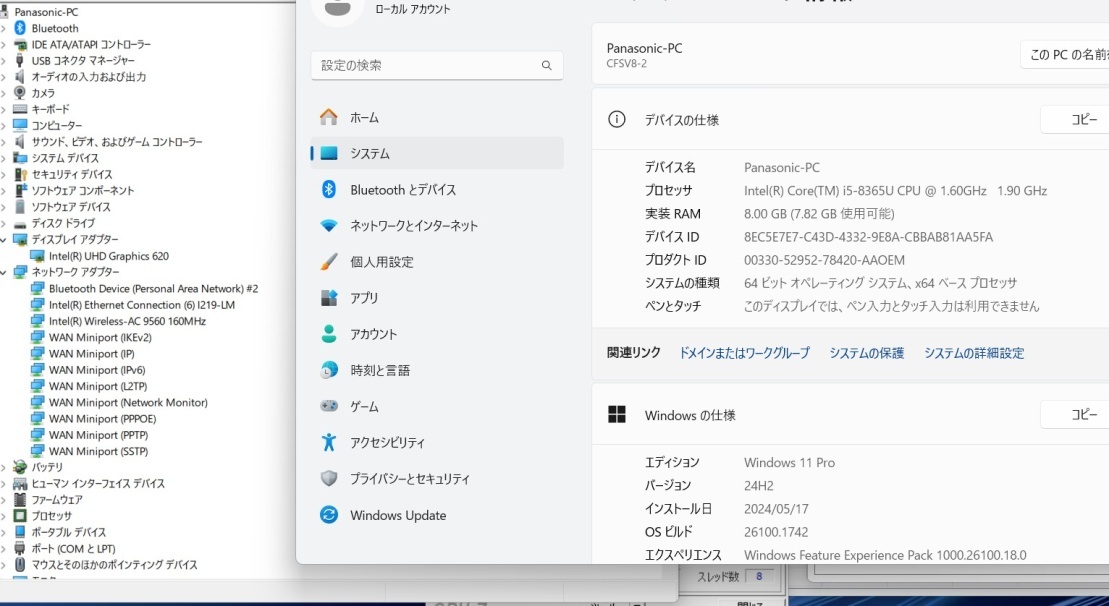1109x606 pixels.
Task: Open Windows Update in the sidebar
Action: 437,515
